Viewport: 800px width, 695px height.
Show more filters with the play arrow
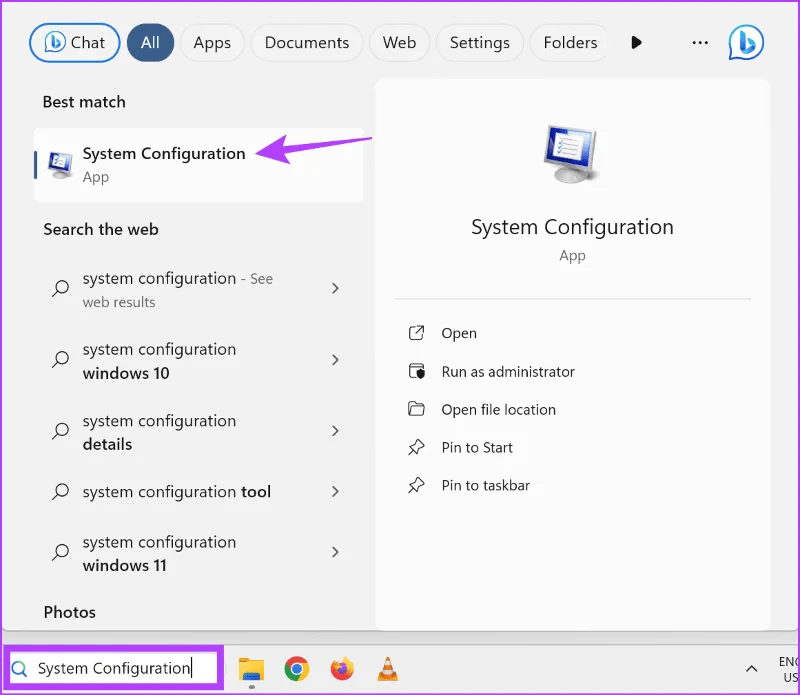636,42
